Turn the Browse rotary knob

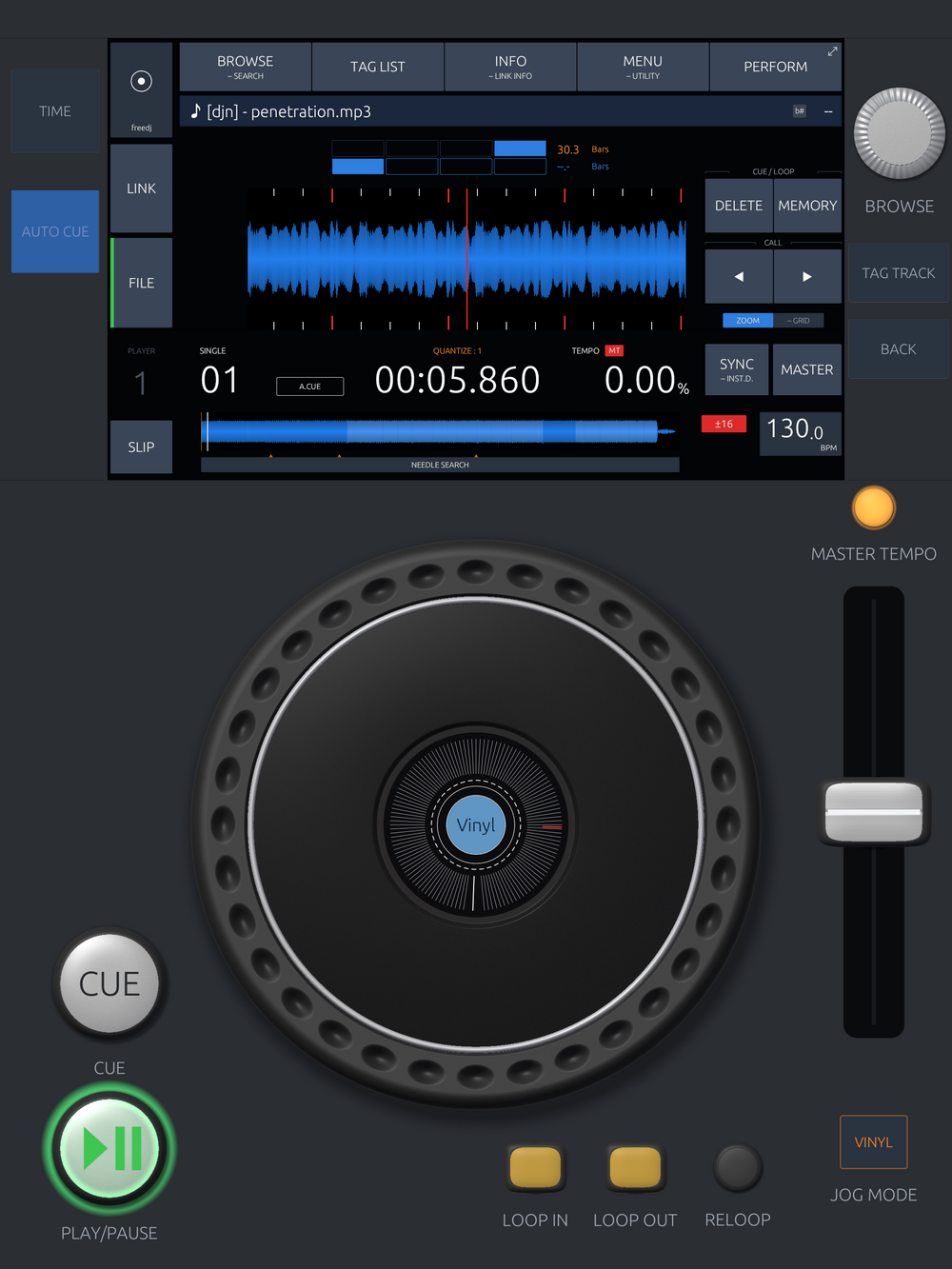point(899,134)
